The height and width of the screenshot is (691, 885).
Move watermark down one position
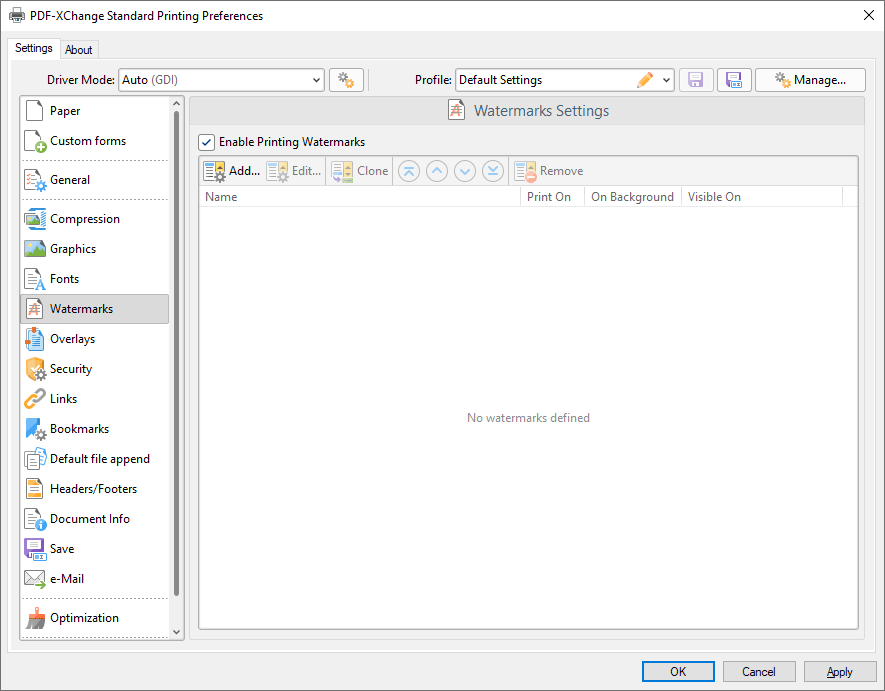[x=465, y=171]
